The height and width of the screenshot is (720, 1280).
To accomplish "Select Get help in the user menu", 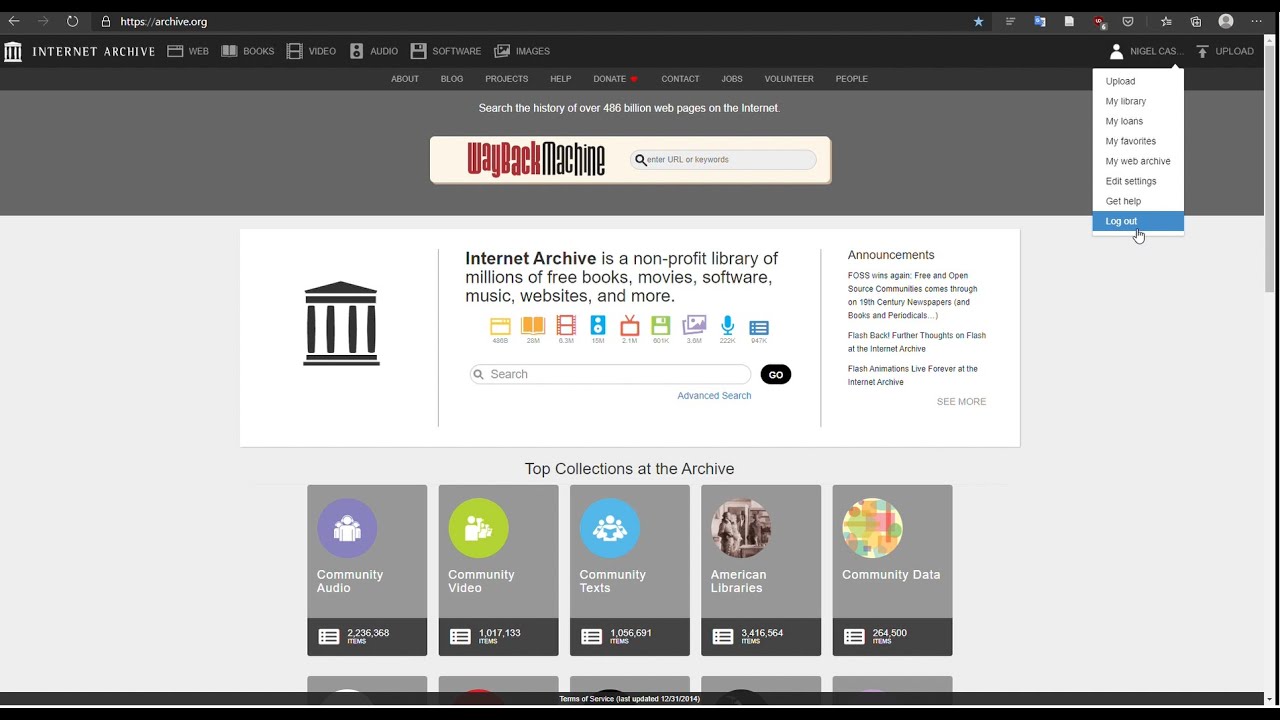I will coord(1138,201).
